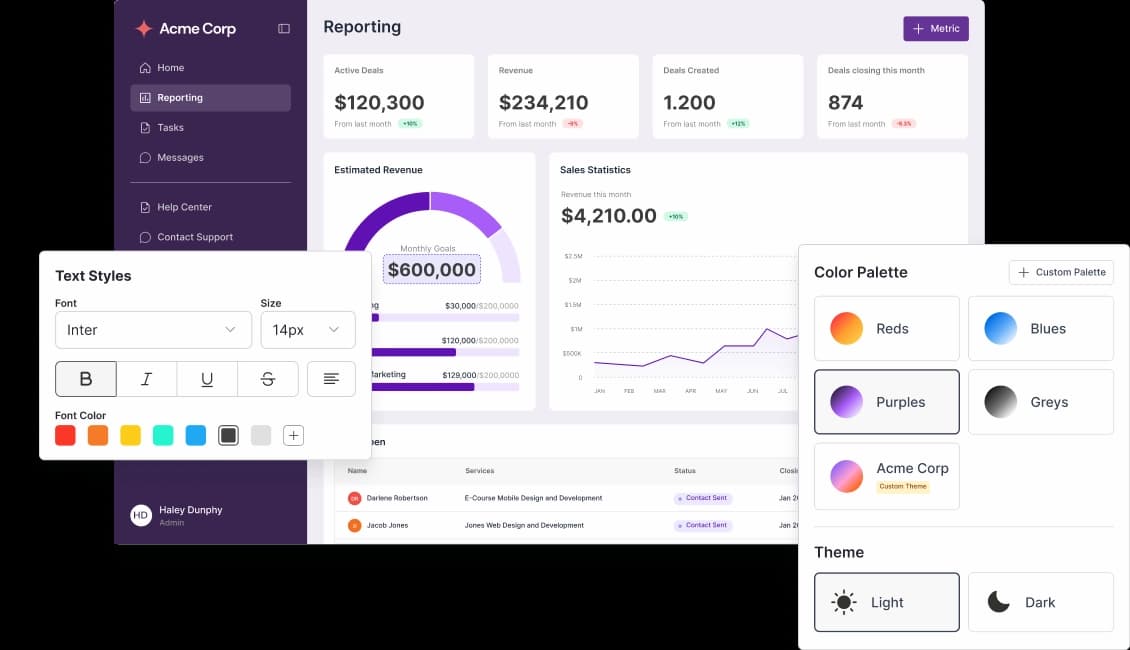Click the Home house icon
The width and height of the screenshot is (1130, 650).
tap(145, 68)
